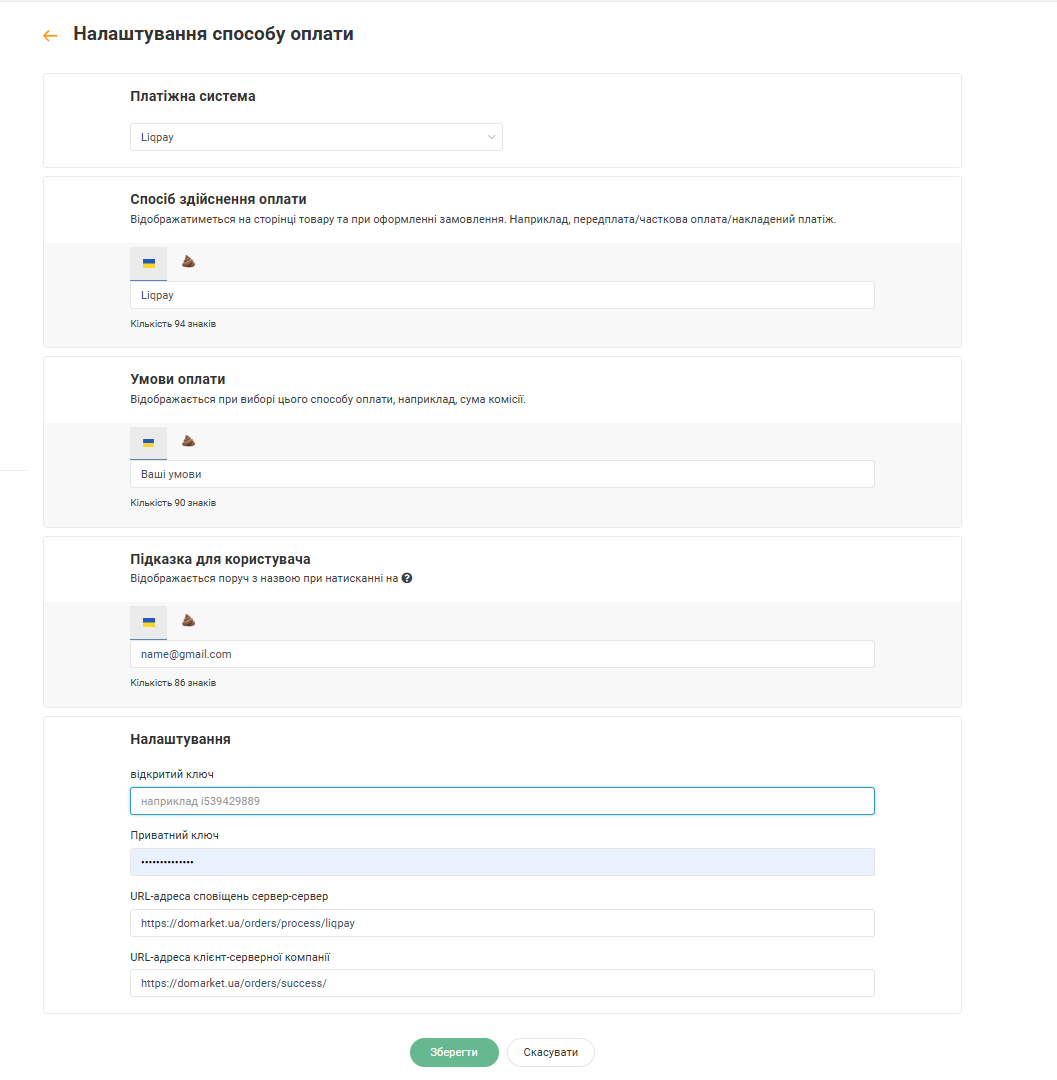
Task: Click the Приватний ключ password field
Action: [502, 862]
